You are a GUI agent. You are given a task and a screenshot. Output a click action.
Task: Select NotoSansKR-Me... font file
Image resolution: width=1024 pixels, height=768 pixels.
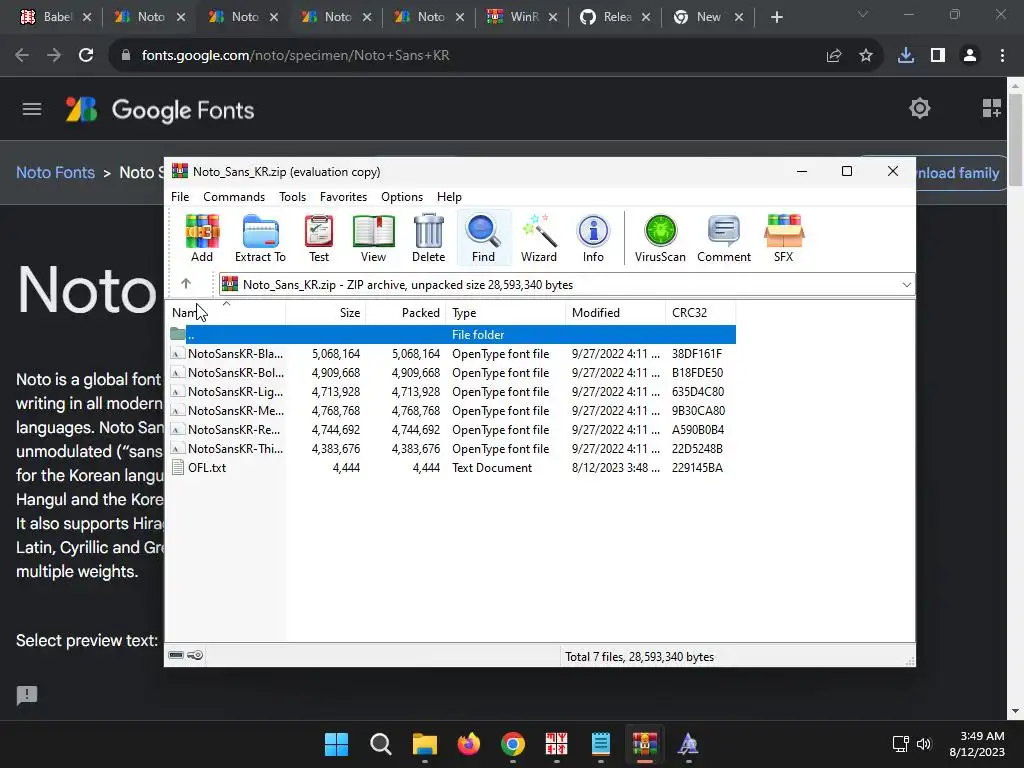pyautogui.click(x=452, y=410)
